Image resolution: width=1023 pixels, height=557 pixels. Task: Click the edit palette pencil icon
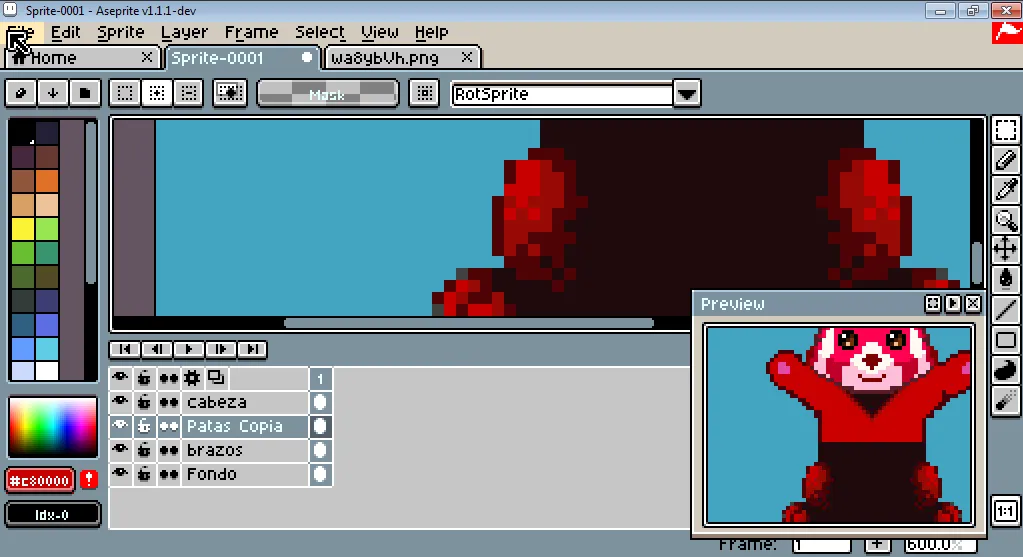click(21, 93)
